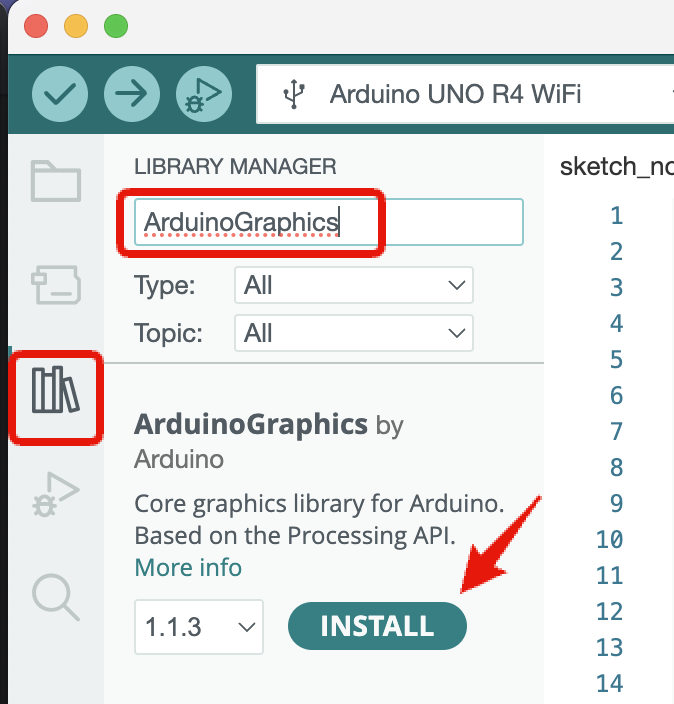Open the Search magnifier in sidebar

pos(56,597)
